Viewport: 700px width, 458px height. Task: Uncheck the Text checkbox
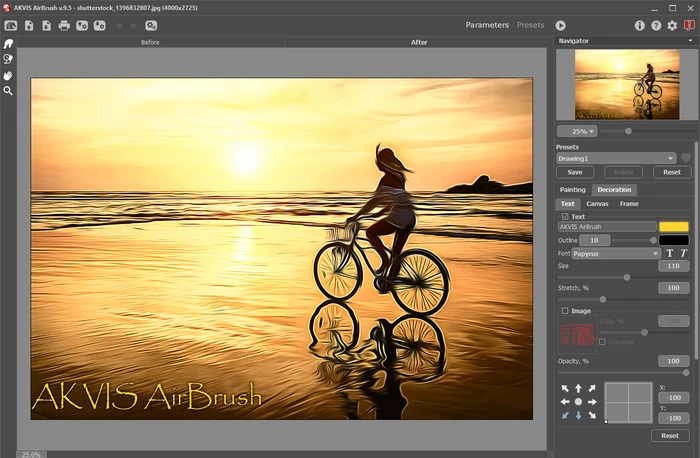tap(565, 217)
